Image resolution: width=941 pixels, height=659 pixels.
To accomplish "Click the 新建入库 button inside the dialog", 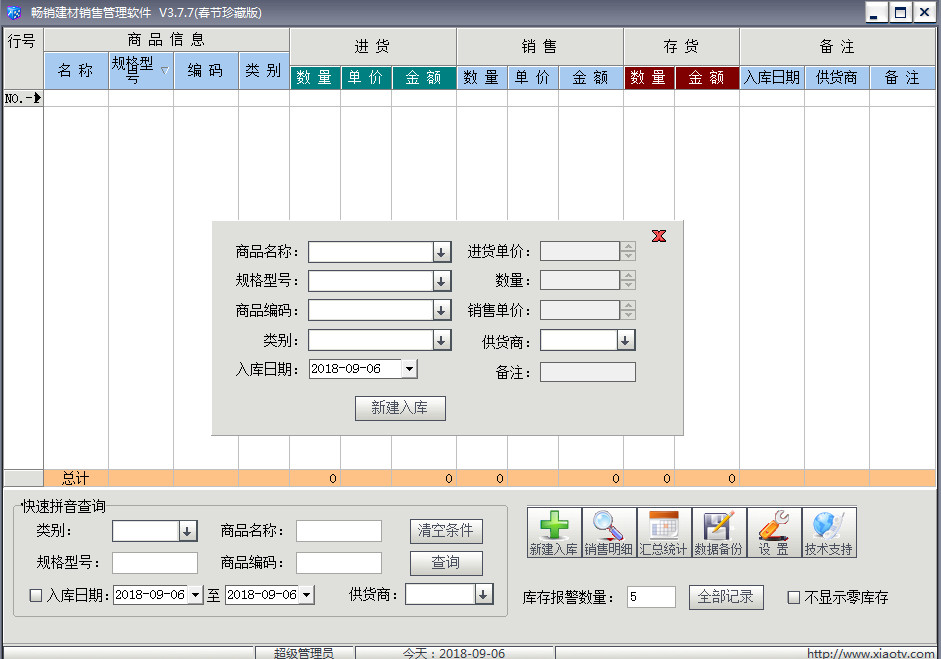I will click(400, 408).
